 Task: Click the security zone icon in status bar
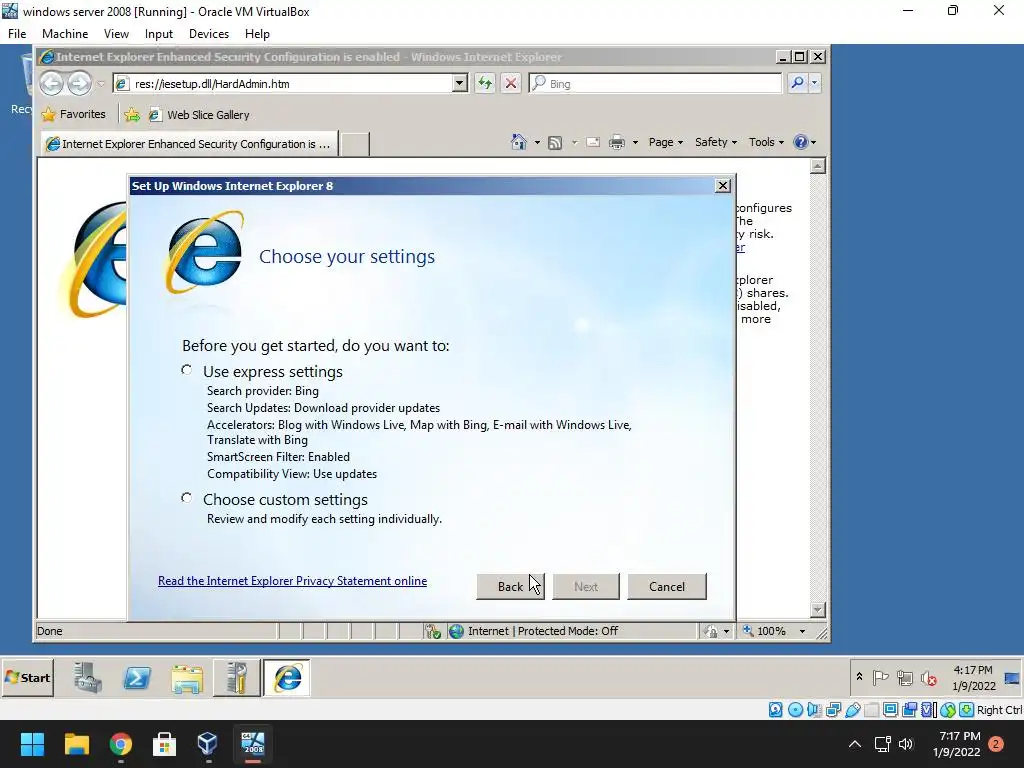point(456,631)
